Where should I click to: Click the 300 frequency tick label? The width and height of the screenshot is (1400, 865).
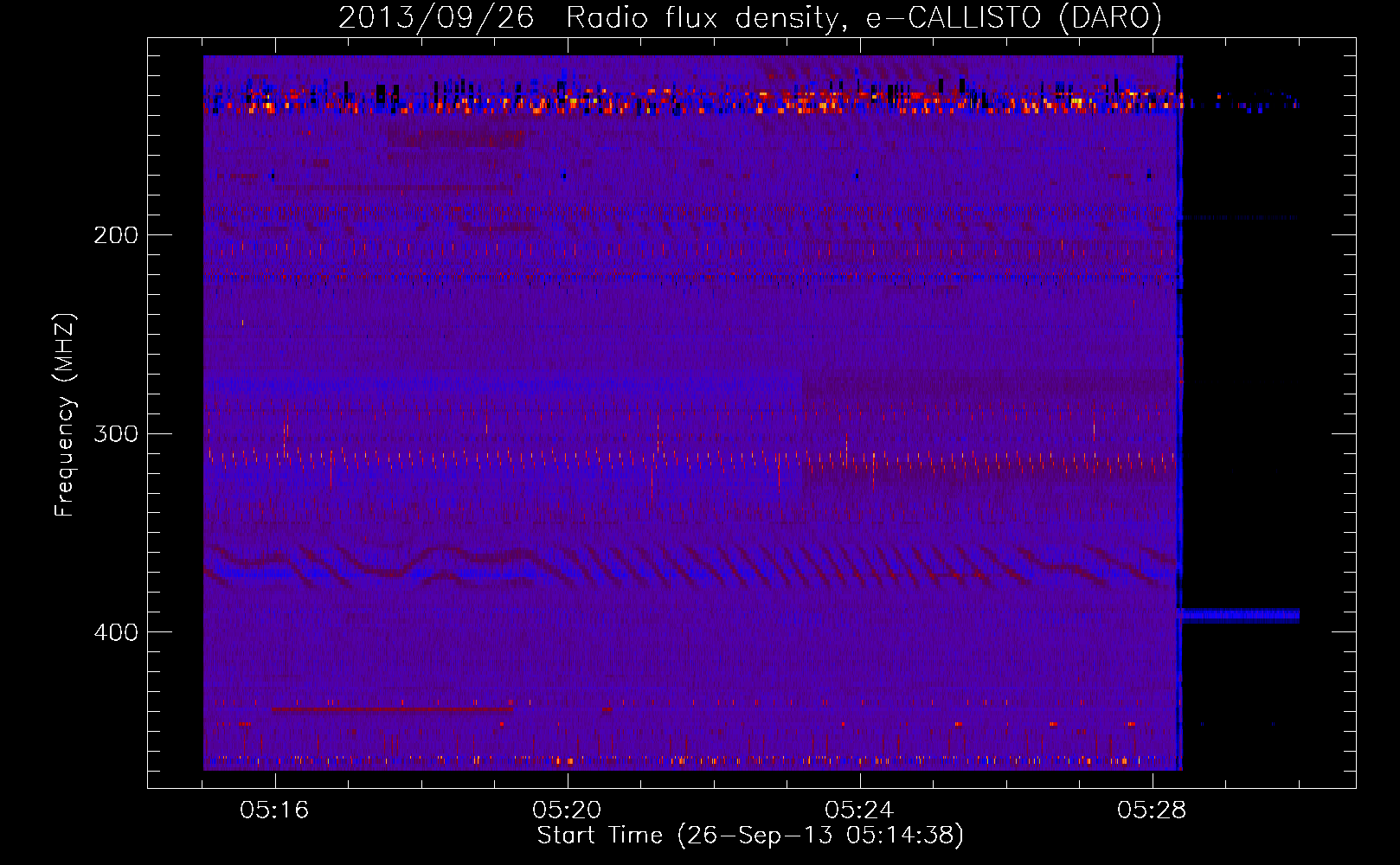[x=116, y=433]
